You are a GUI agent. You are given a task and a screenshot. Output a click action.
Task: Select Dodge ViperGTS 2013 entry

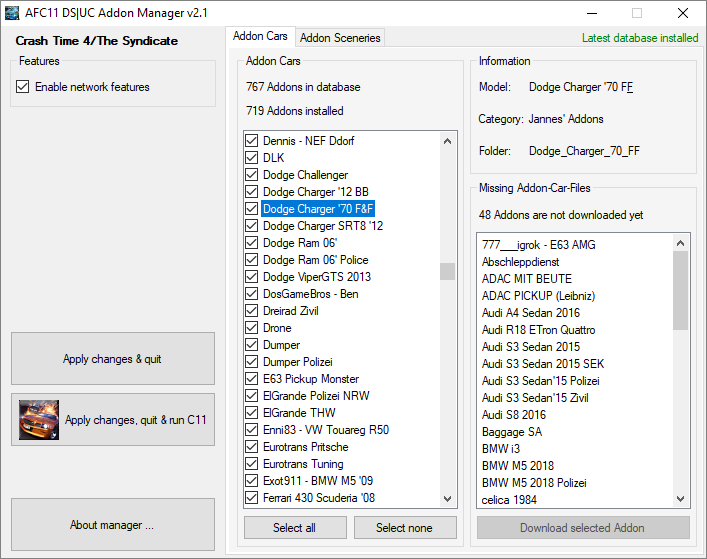[317, 276]
